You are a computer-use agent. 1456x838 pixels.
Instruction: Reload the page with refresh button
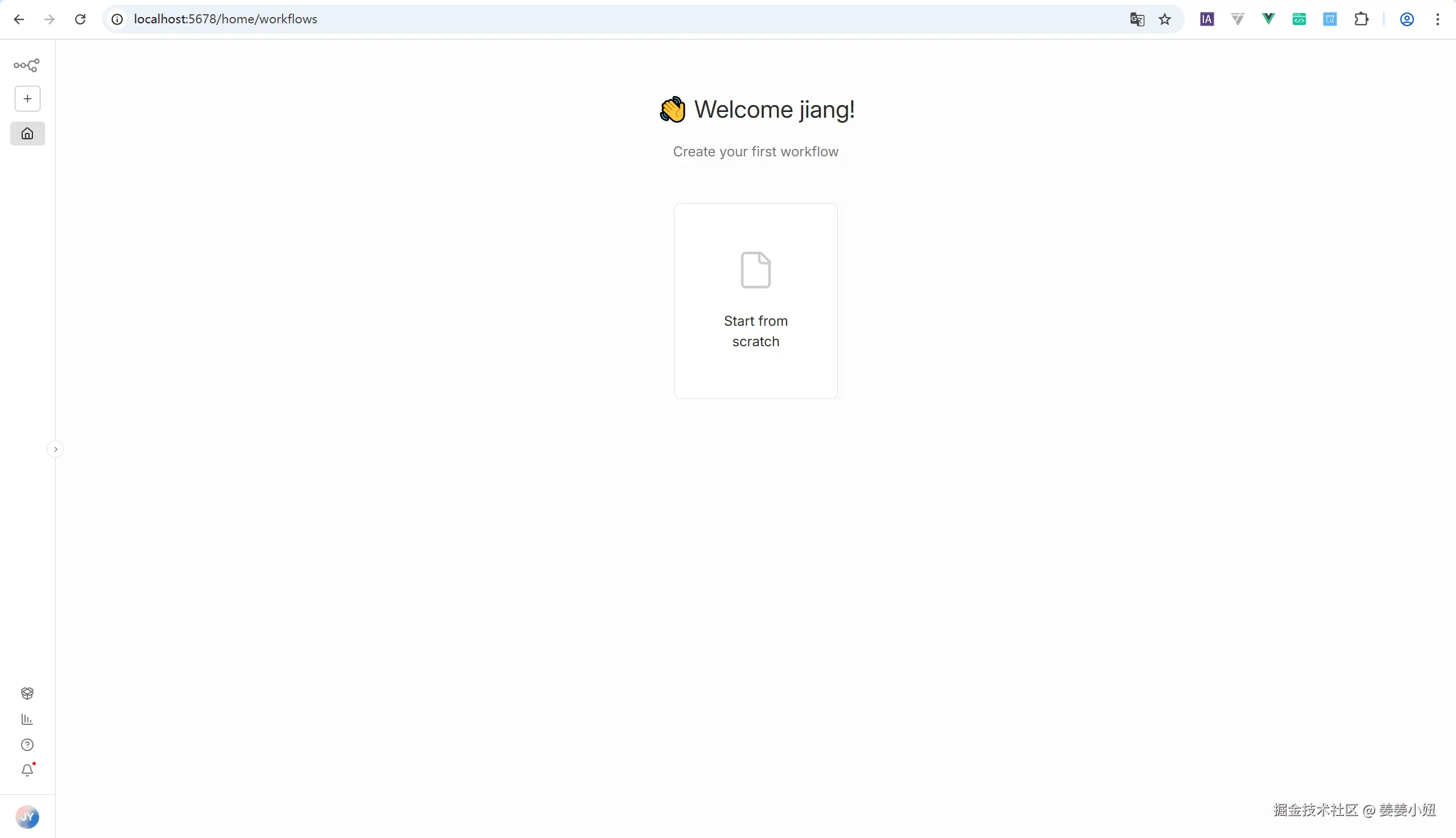[x=80, y=19]
